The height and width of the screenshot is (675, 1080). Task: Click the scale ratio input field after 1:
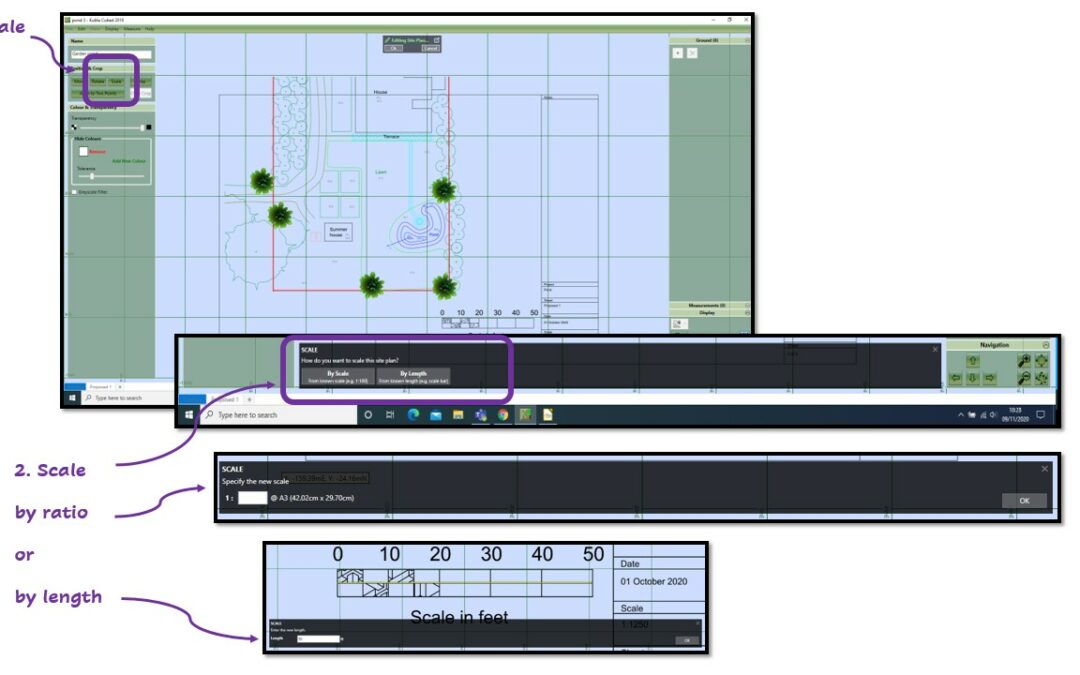[252, 498]
